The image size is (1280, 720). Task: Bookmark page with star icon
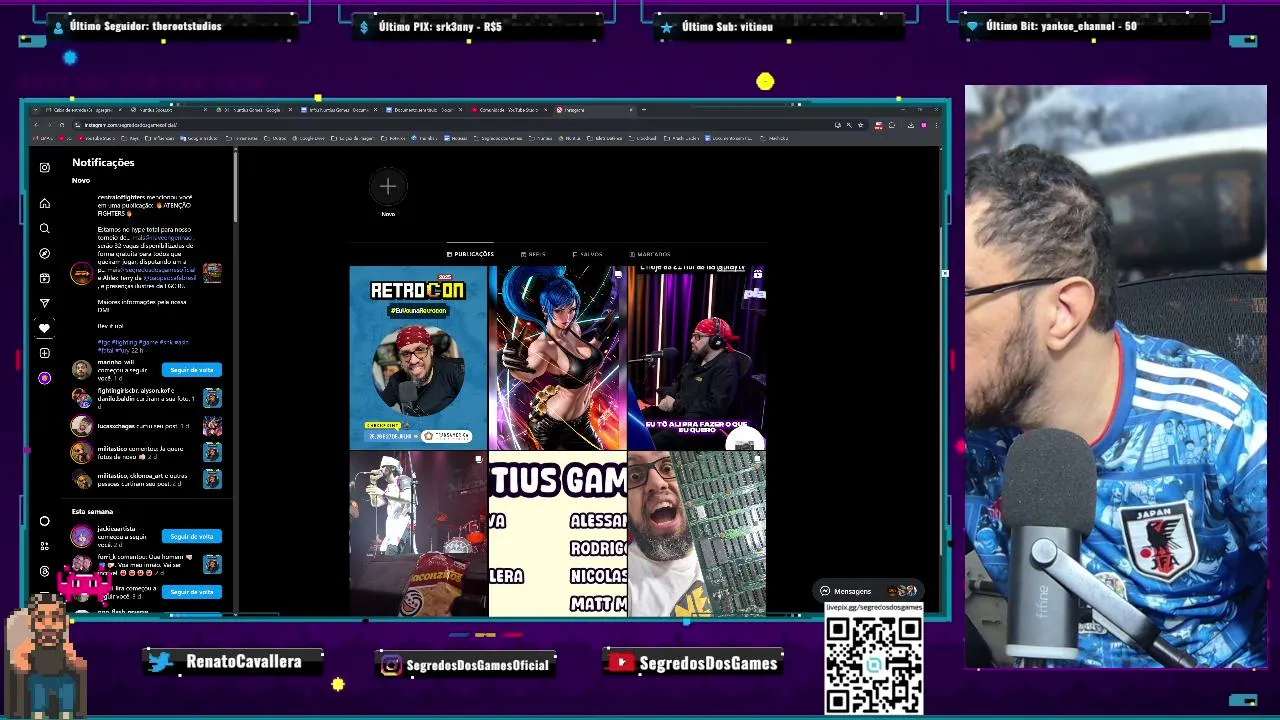[860, 125]
